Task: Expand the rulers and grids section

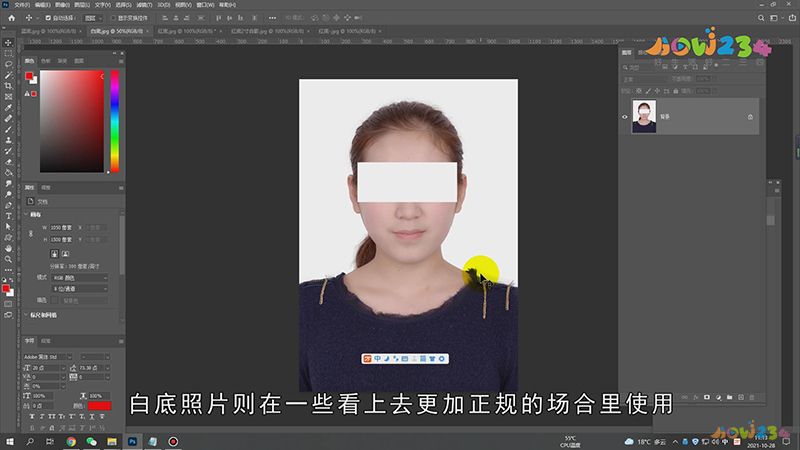Action: (x=26, y=315)
